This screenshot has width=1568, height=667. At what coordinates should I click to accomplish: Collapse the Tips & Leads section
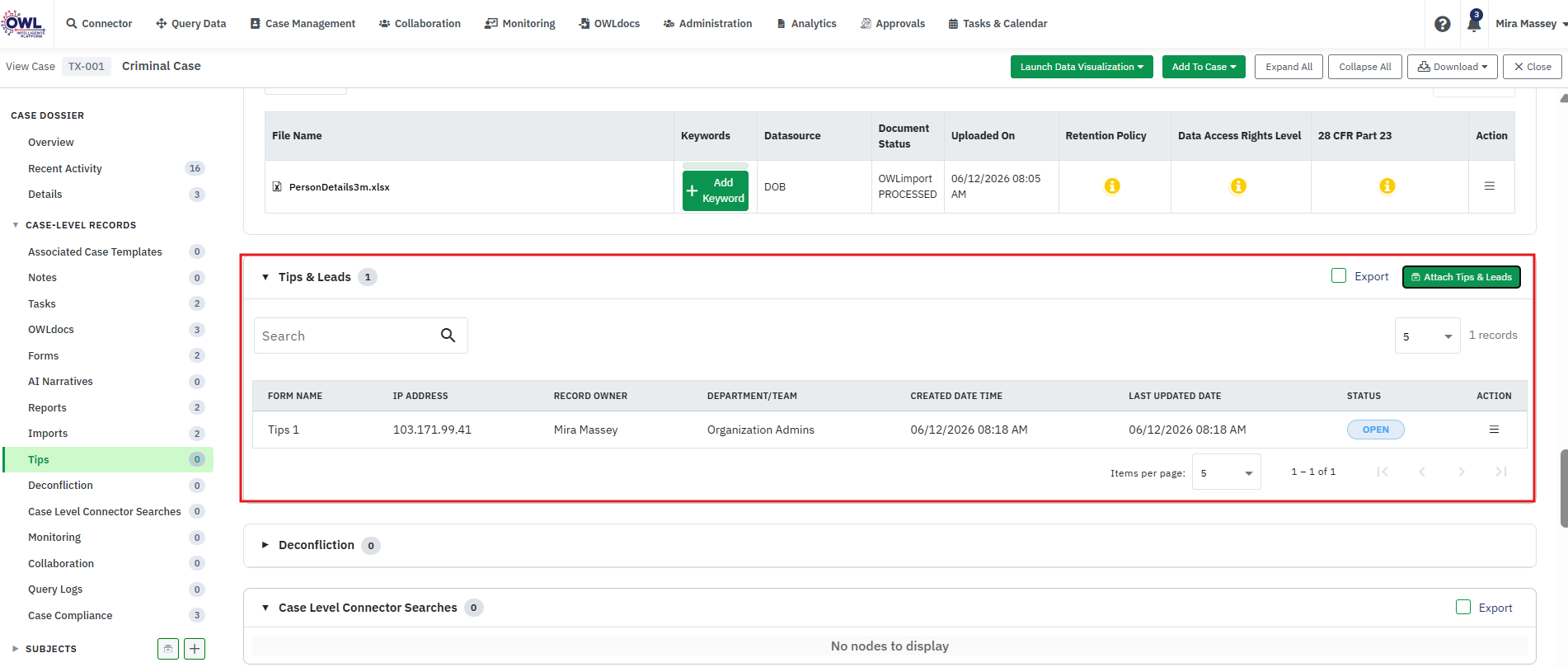(265, 277)
